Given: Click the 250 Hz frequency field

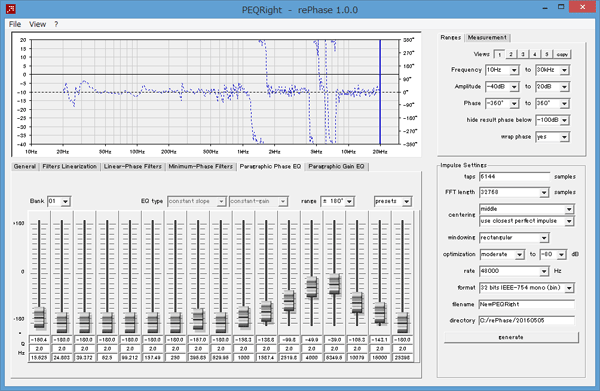Looking at the screenshot, I should tap(175, 358).
